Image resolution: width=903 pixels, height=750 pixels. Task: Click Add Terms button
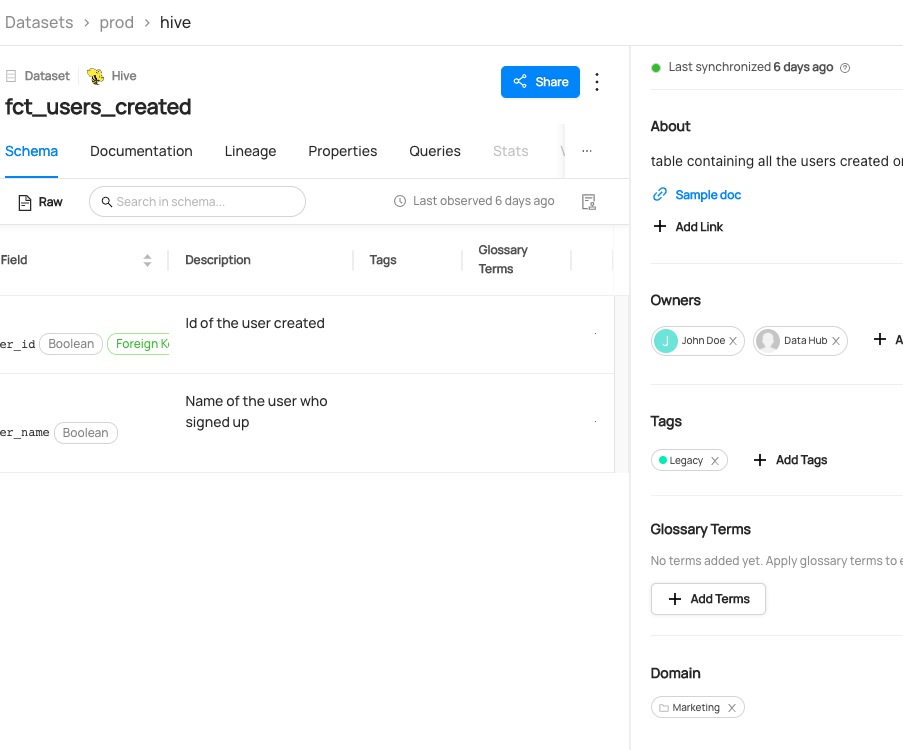708,599
